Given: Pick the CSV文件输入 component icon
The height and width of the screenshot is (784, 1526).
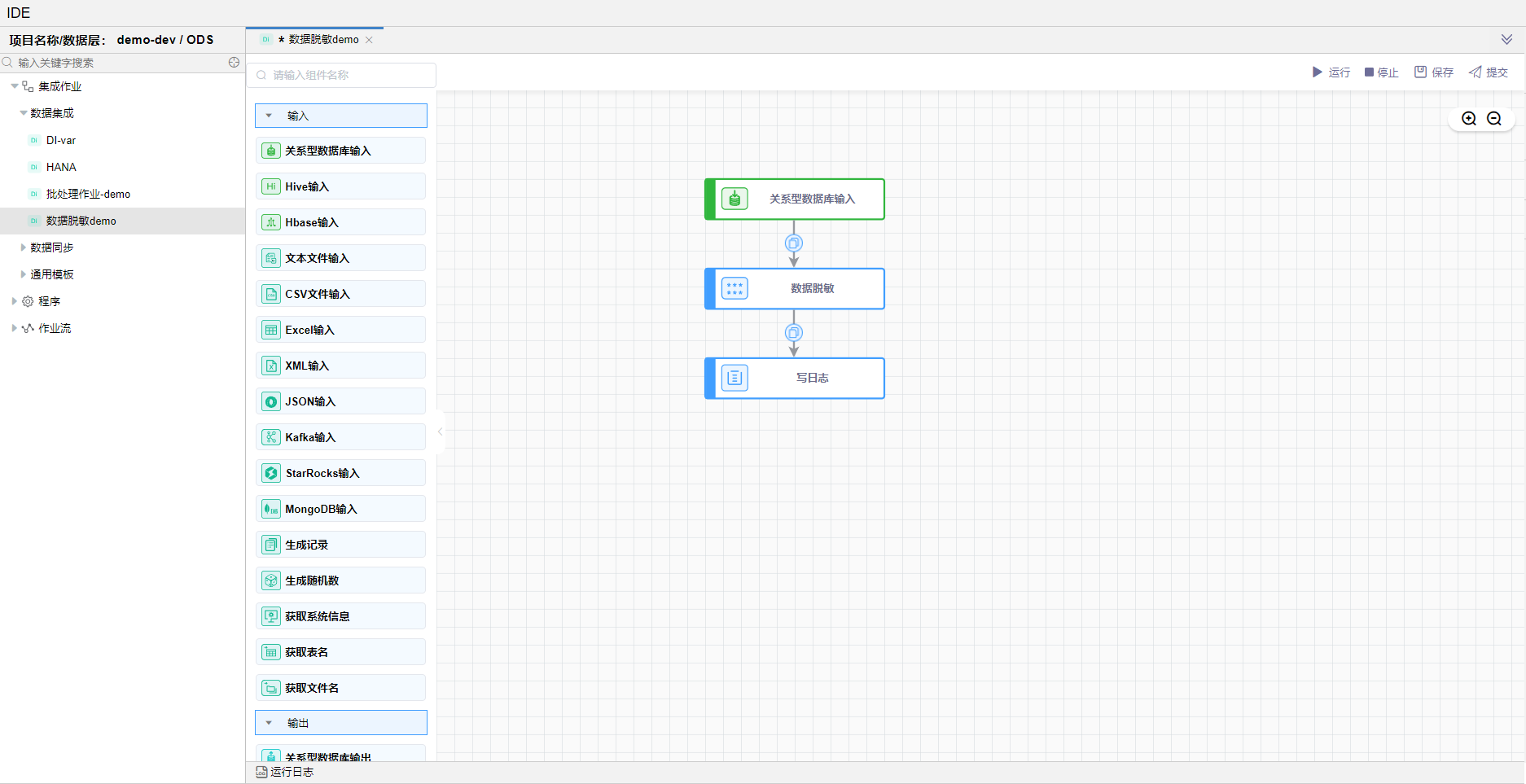Looking at the screenshot, I should click(271, 294).
